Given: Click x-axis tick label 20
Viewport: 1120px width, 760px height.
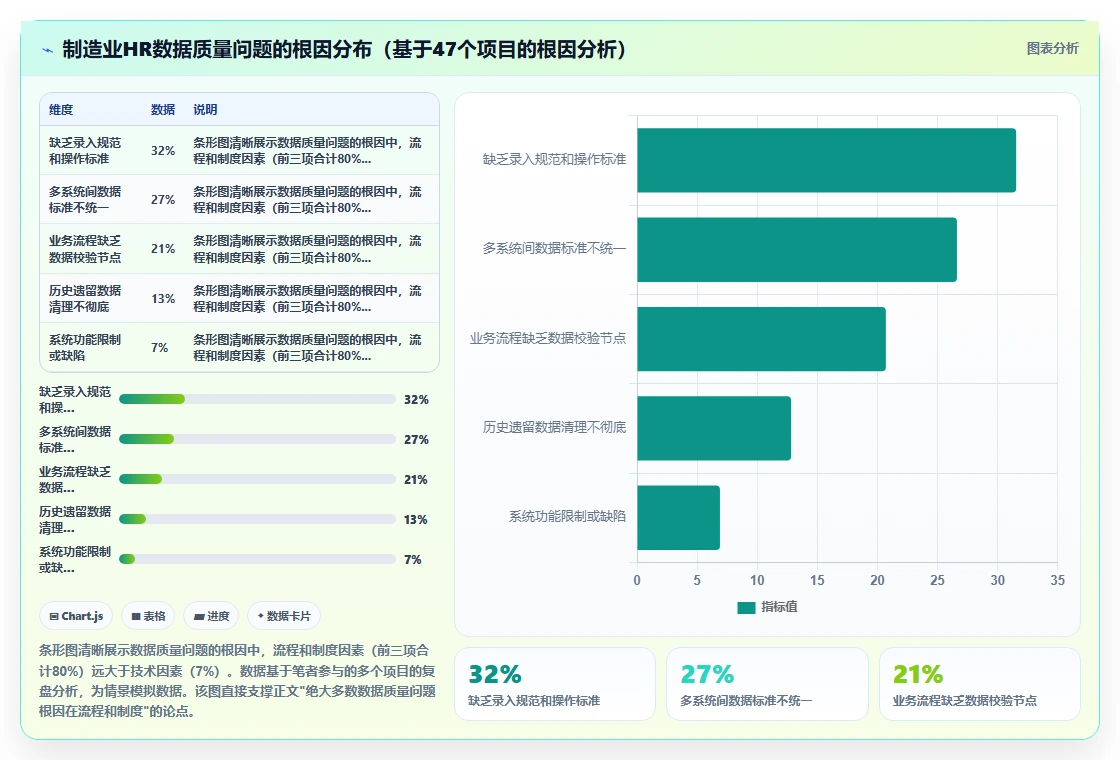Looking at the screenshot, I should [x=877, y=580].
